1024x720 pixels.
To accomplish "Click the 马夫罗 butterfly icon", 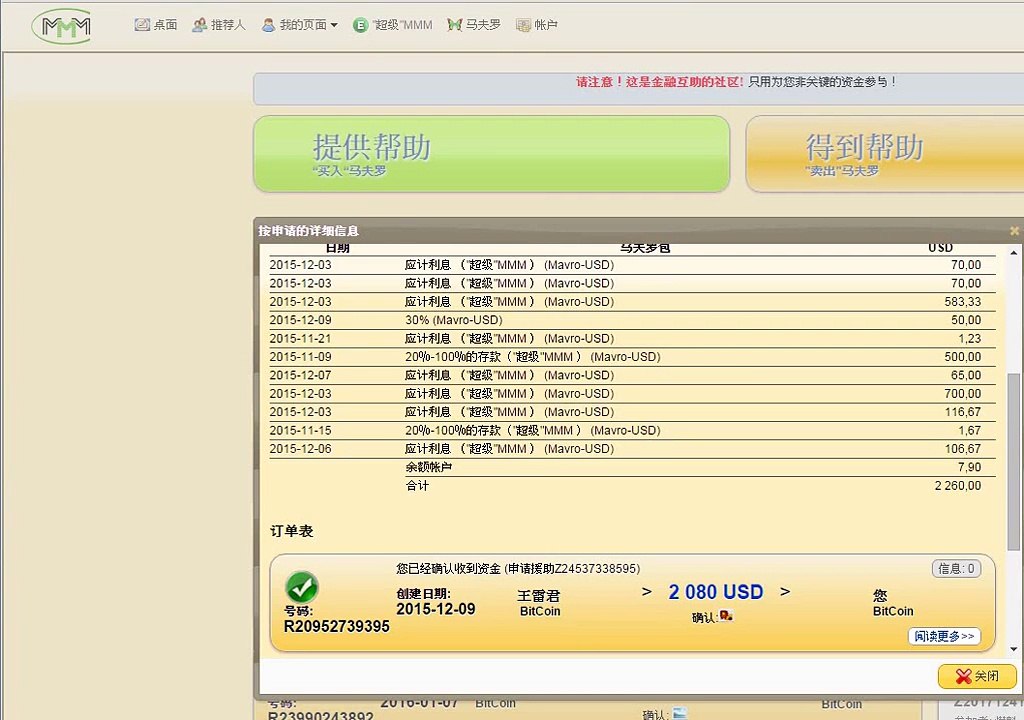I will point(455,25).
